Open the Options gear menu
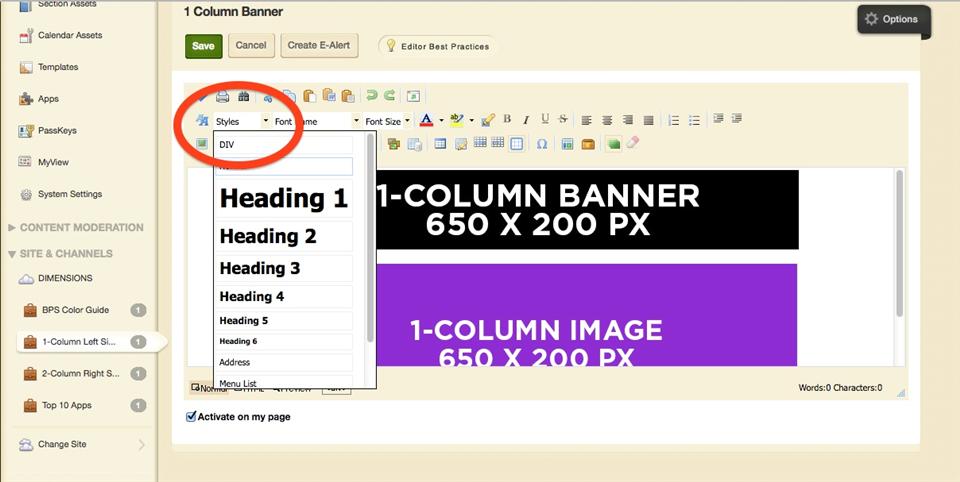This screenshot has width=960, height=482. pos(893,19)
